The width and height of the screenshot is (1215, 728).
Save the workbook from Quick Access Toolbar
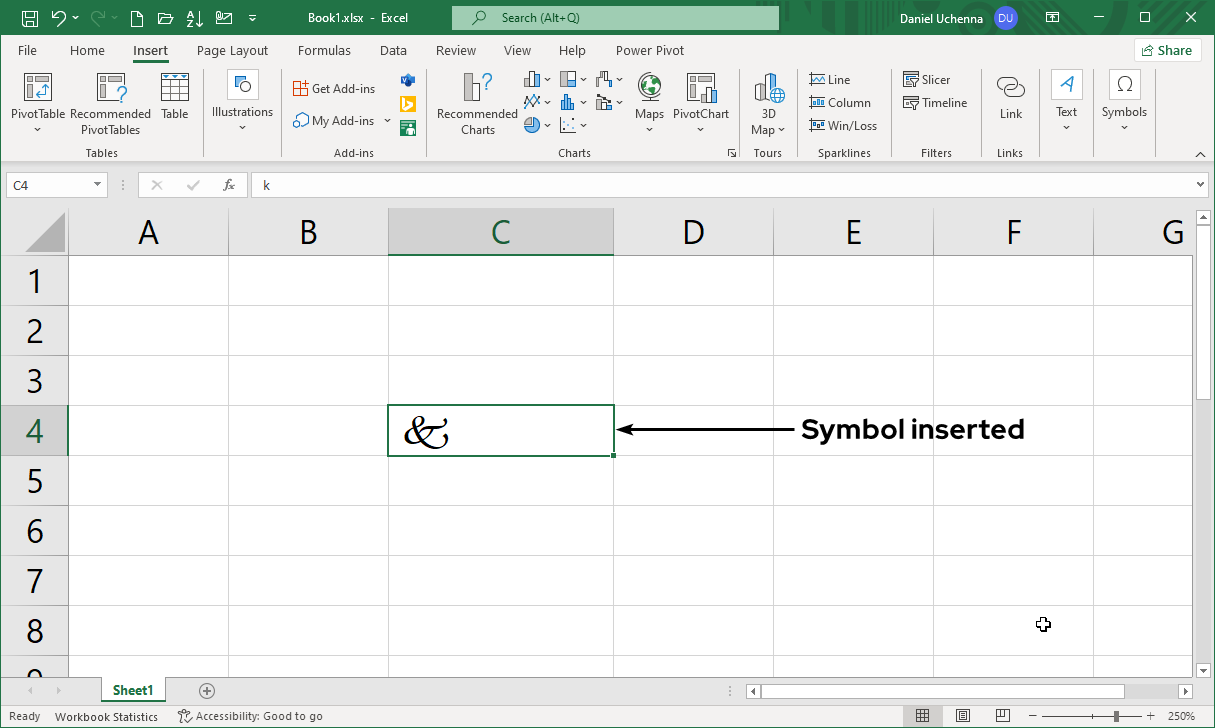coord(30,18)
